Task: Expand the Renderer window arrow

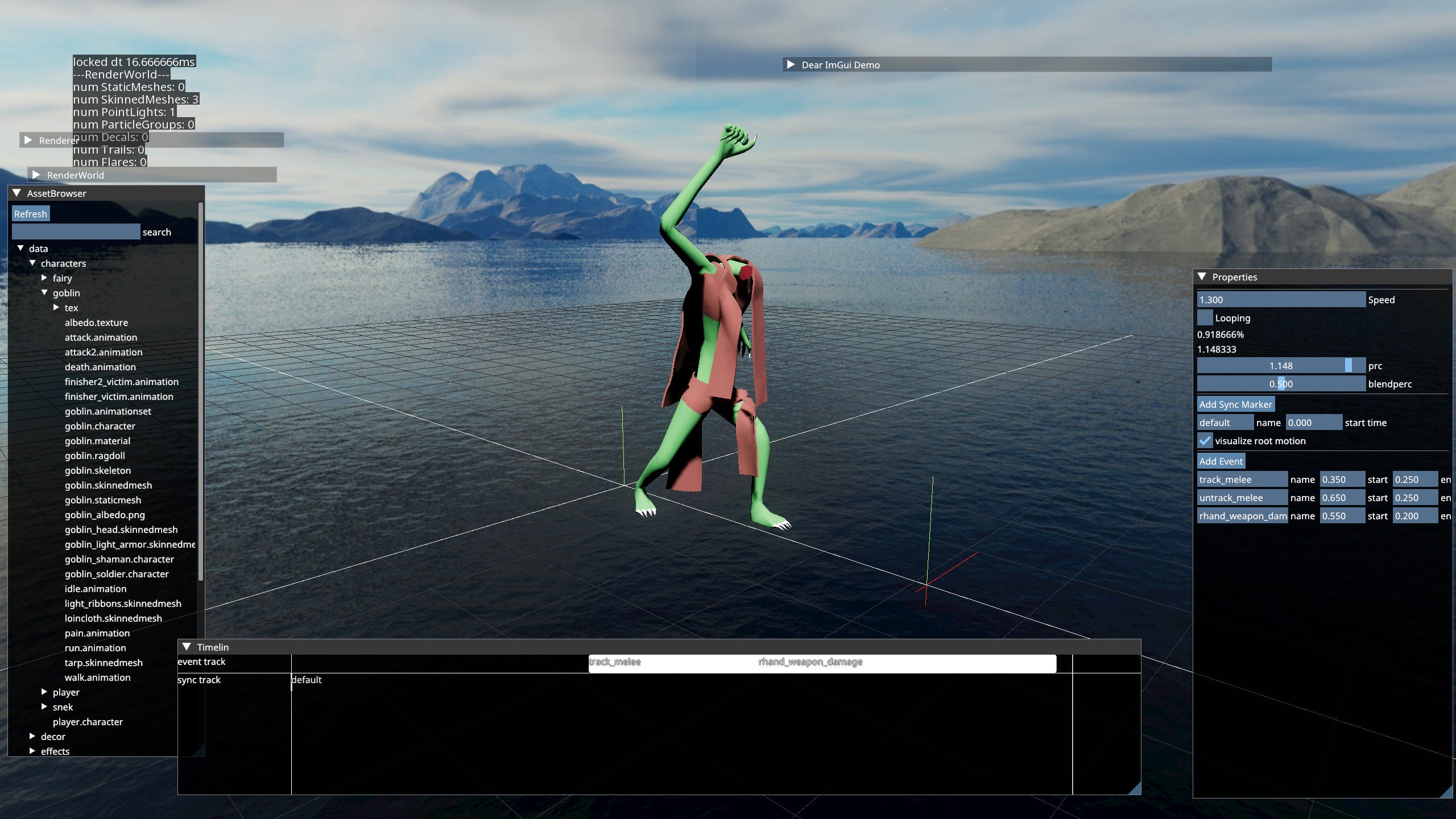Action: point(28,140)
